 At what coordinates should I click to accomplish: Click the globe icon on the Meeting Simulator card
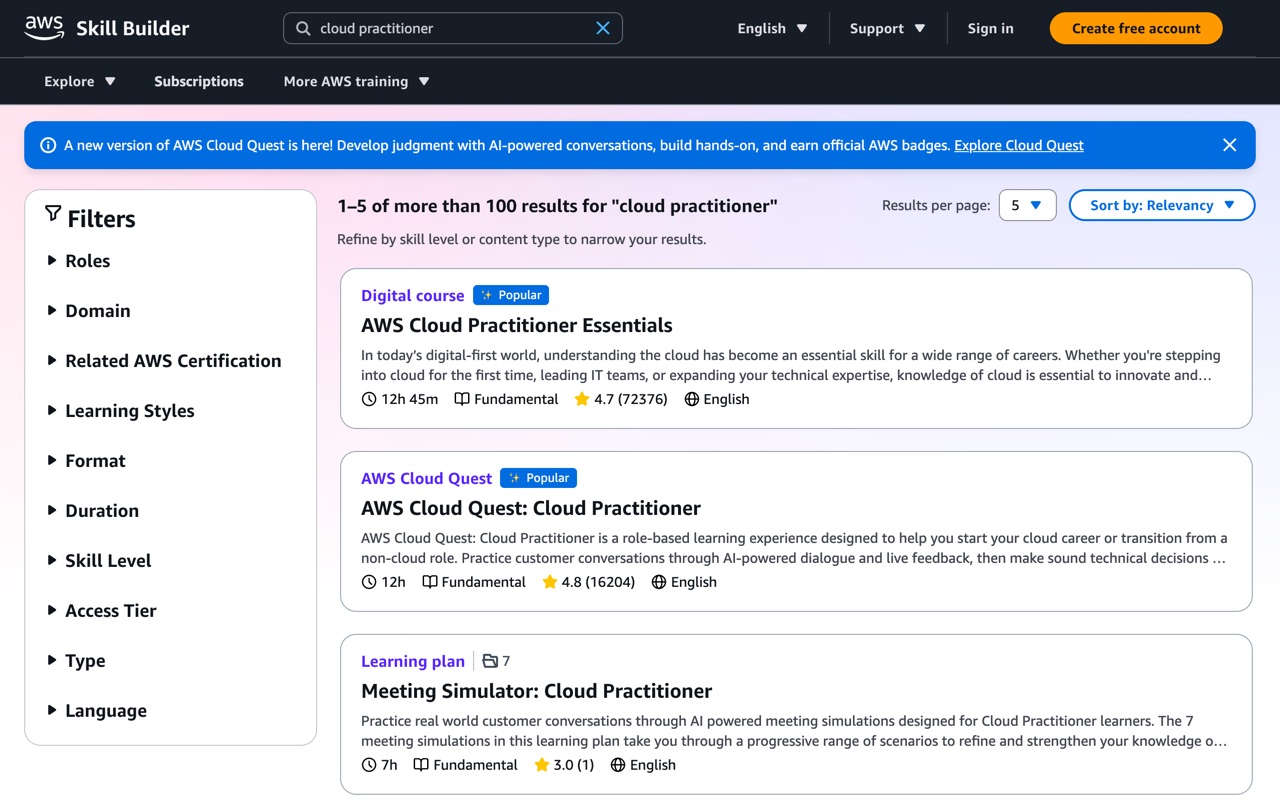618,765
